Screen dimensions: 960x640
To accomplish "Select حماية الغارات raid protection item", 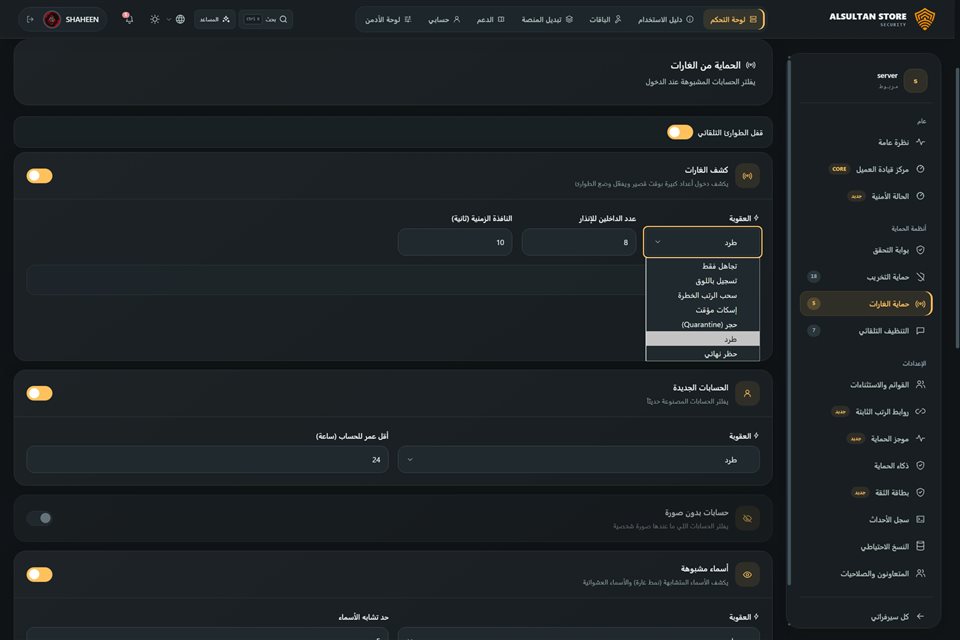I will 864,304.
